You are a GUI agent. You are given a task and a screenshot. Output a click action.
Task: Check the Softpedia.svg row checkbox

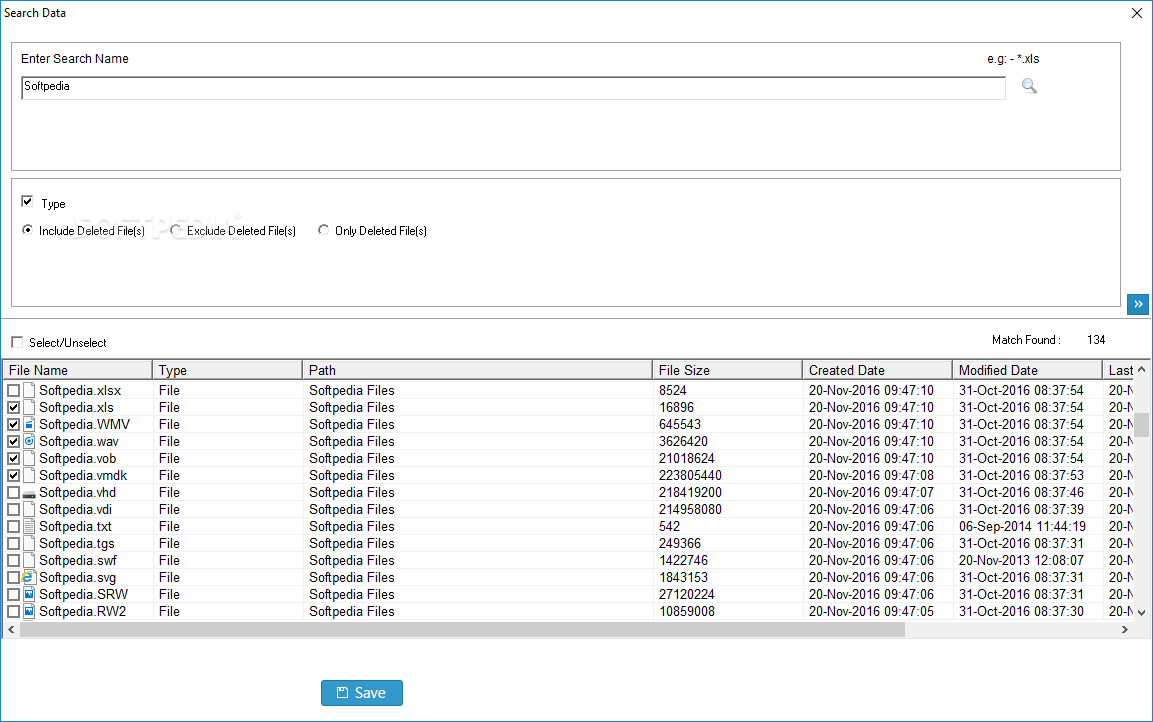[13, 577]
